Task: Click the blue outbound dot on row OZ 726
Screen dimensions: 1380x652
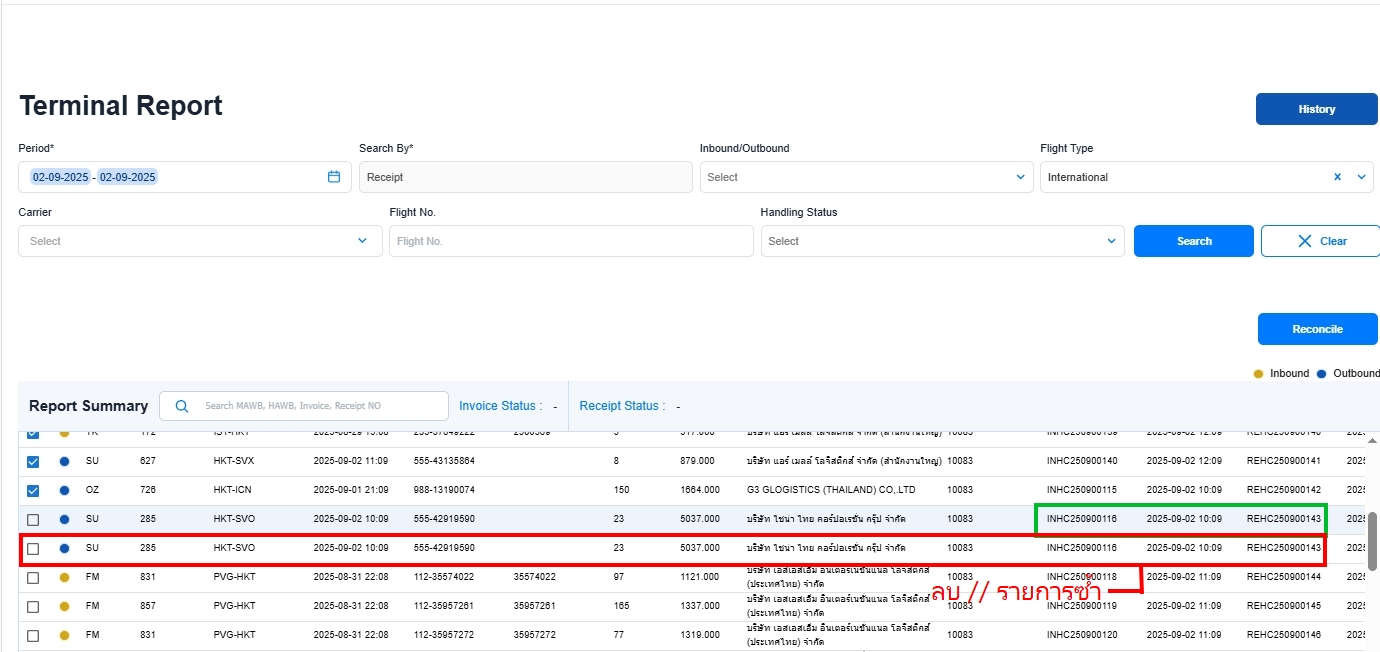Action: click(x=65, y=491)
